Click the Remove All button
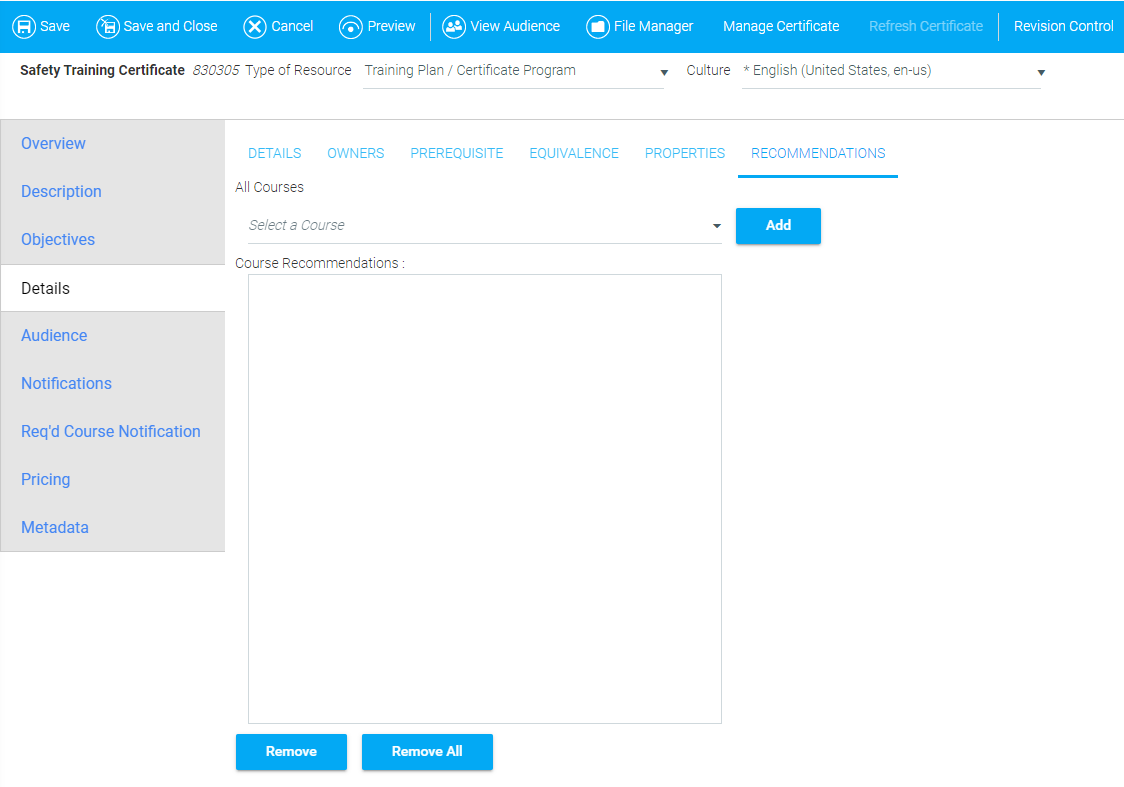Image resolution: width=1124 pixels, height=787 pixels. [x=427, y=752]
